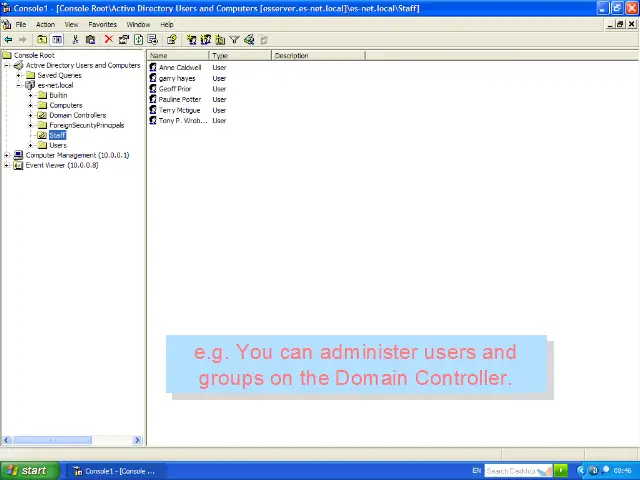This screenshot has height=480, width=640.
Task: Click the Create New User toolbar icon
Action: point(192,40)
